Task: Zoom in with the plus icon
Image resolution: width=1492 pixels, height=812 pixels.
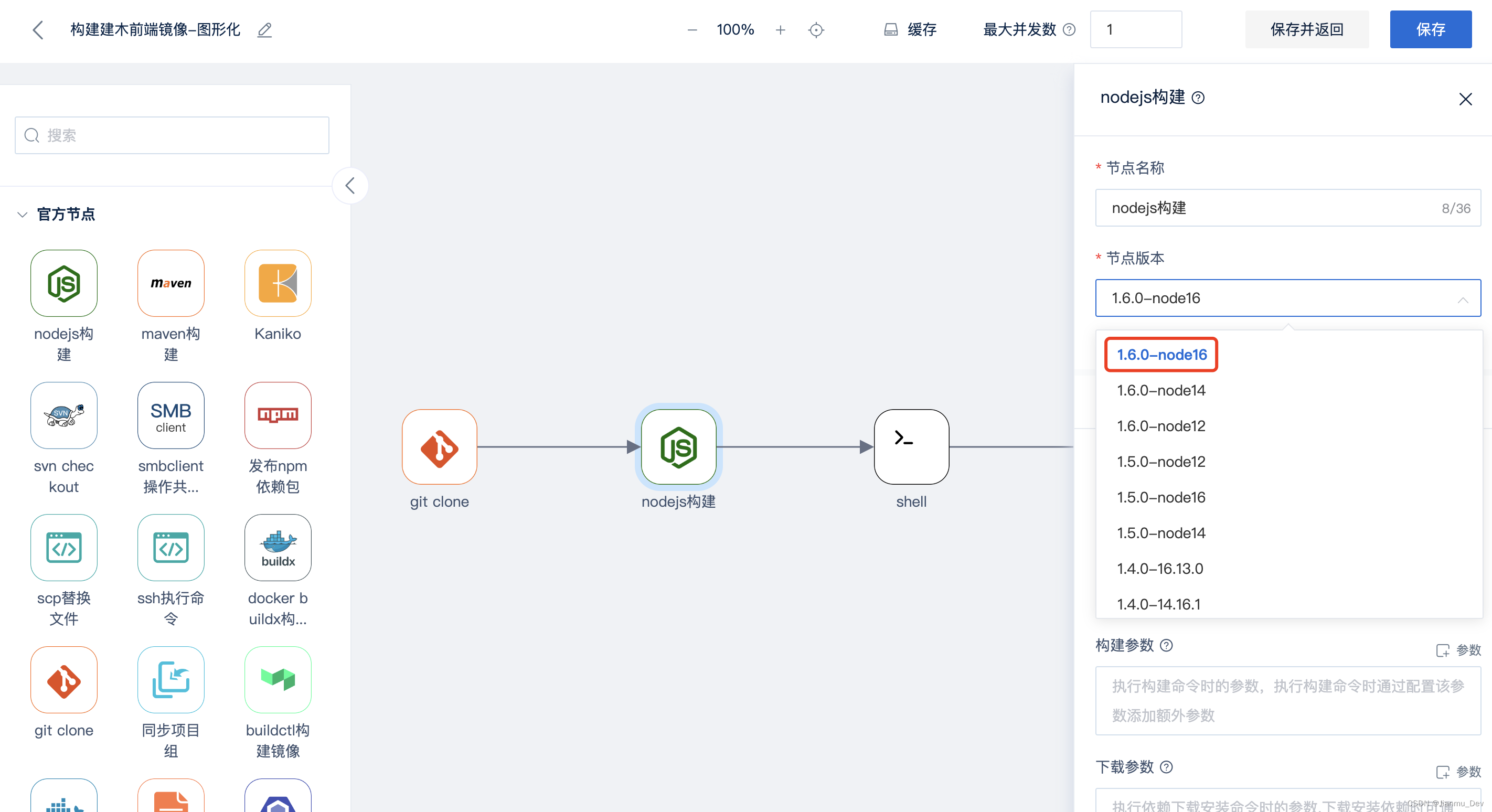Action: pyautogui.click(x=780, y=29)
